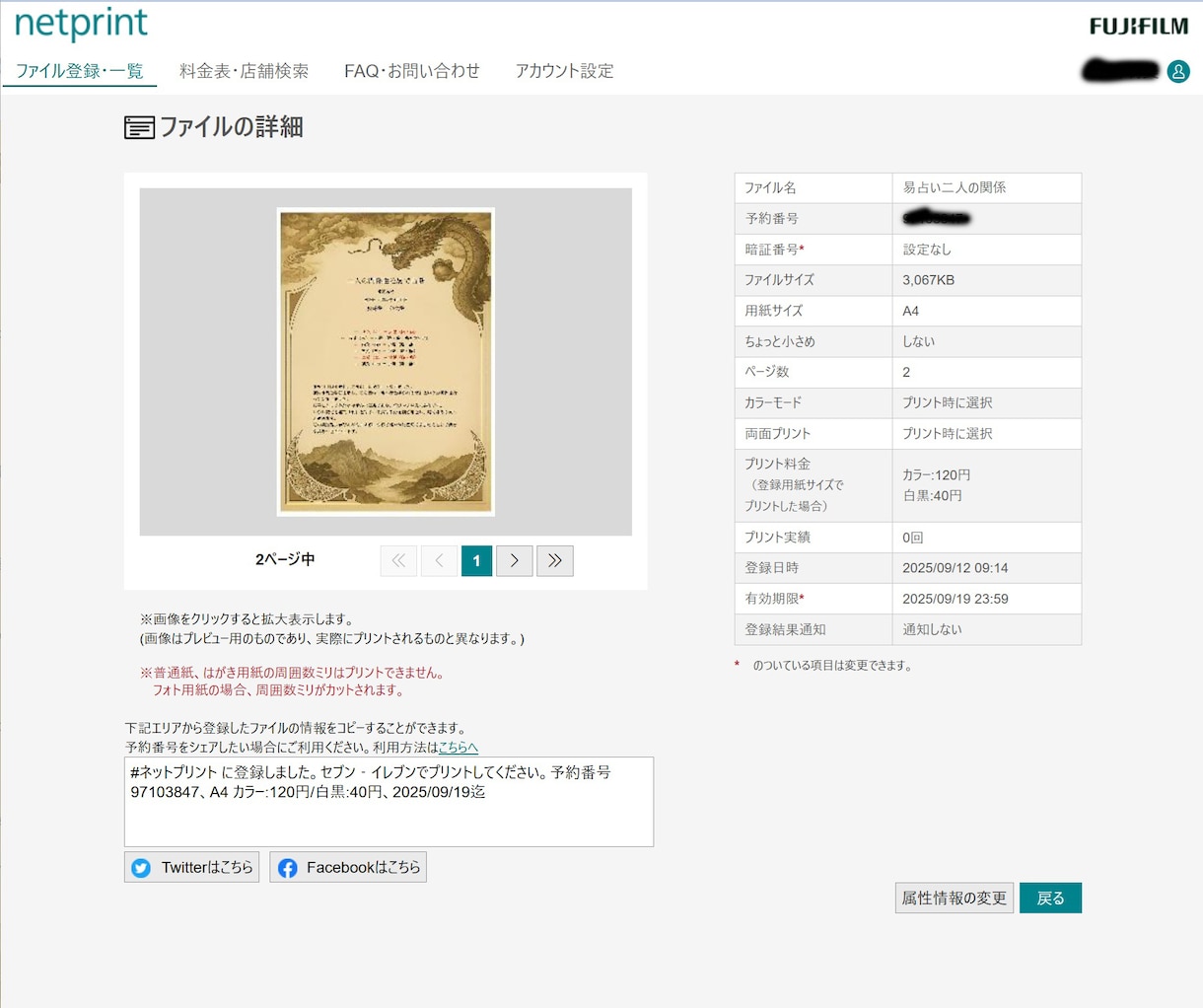
Task: Click the 戻る button
Action: coord(1050,898)
